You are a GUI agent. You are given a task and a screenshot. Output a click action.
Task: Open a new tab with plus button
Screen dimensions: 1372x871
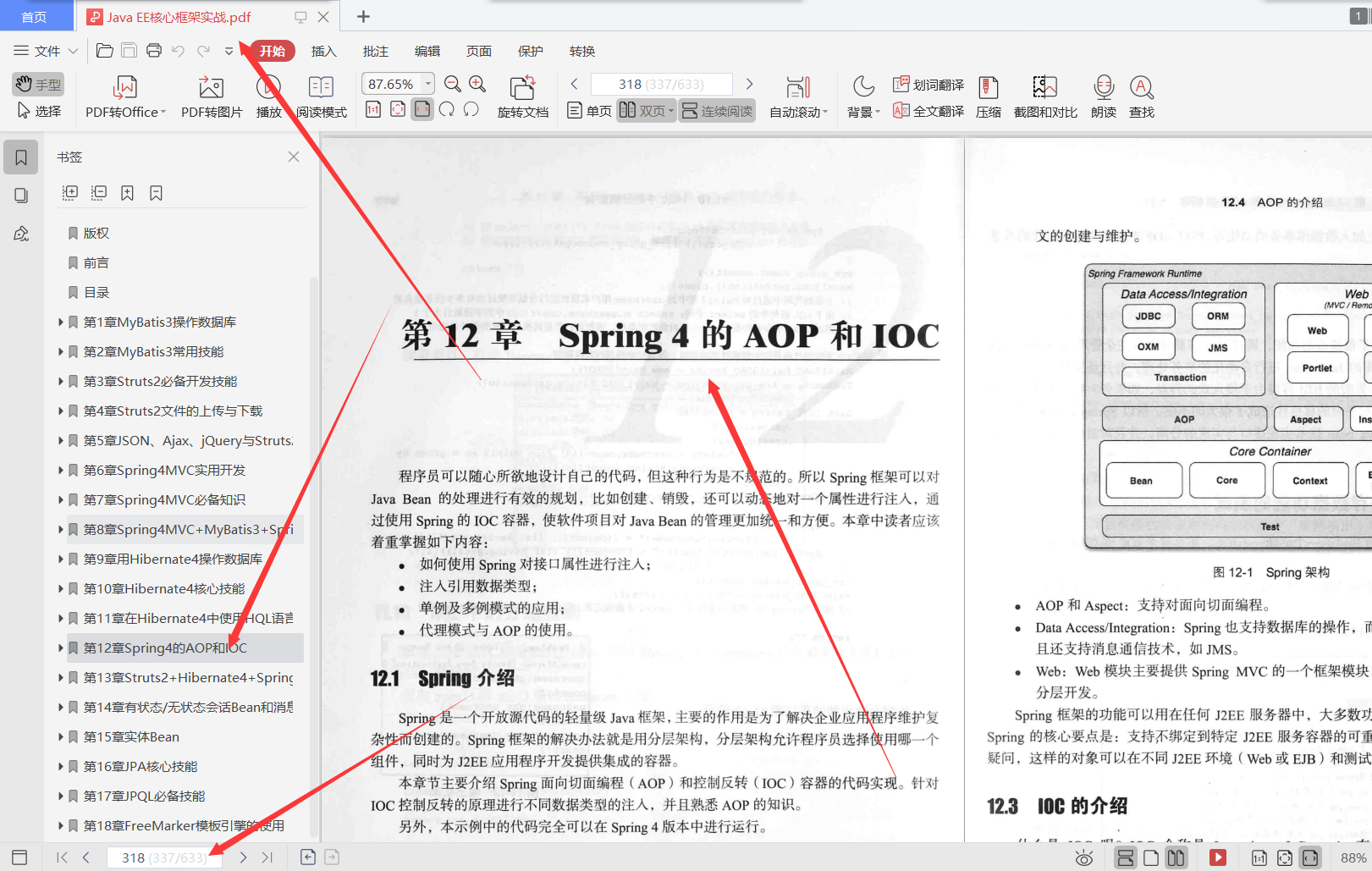(363, 16)
